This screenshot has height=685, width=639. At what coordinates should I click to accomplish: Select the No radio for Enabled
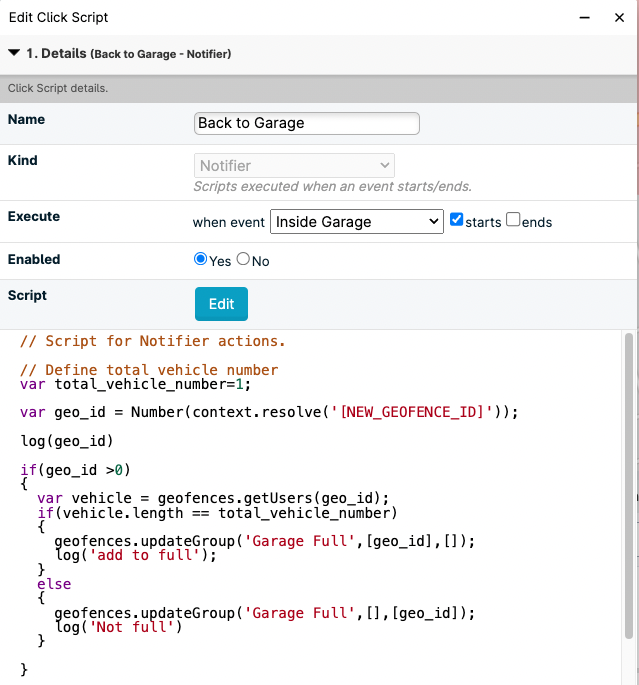tap(243, 259)
